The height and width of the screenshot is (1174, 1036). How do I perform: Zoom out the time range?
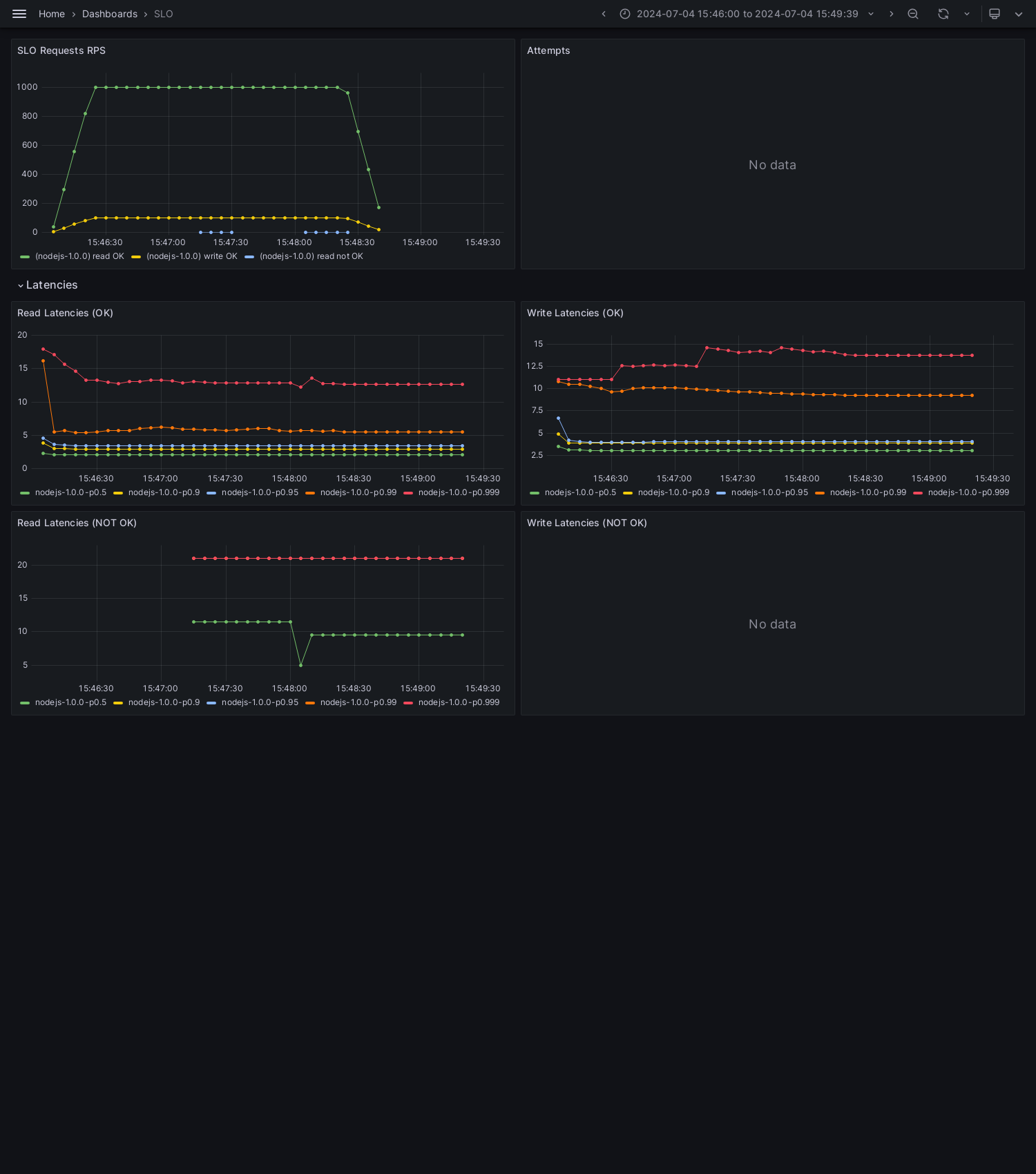(913, 14)
